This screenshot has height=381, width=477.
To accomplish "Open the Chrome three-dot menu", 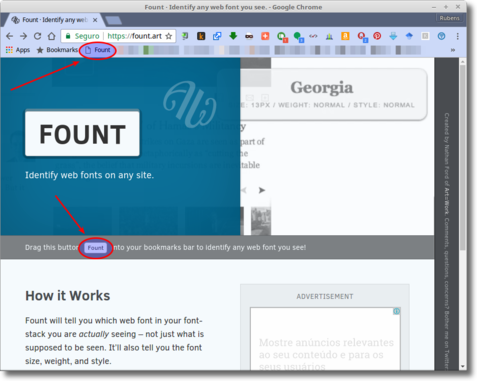I will [458, 36].
